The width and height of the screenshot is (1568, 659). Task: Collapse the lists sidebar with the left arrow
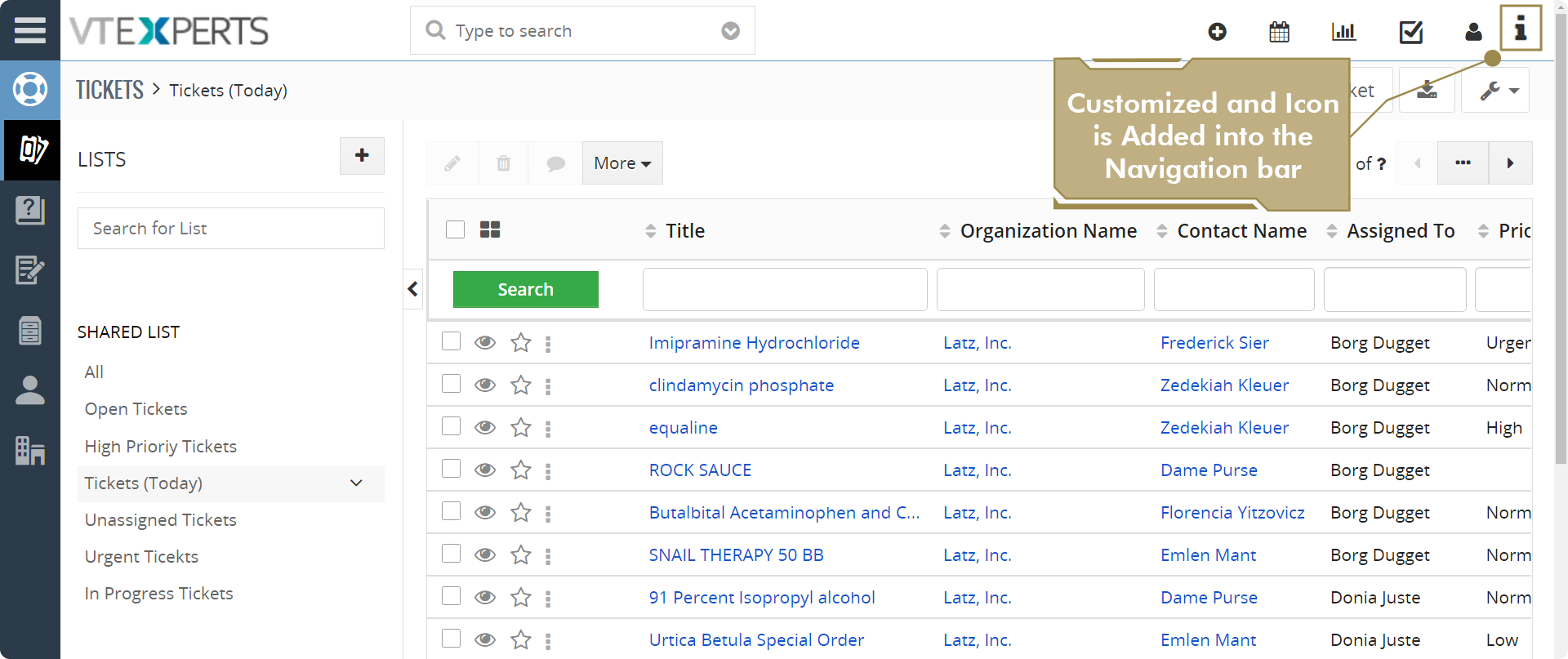coord(413,289)
